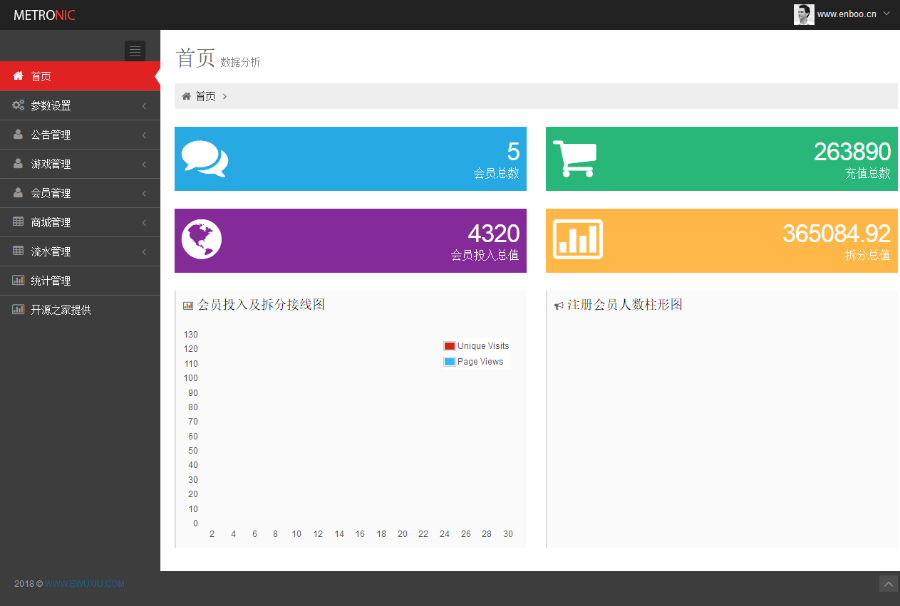Toggle the red Unique Visits legend swatch
Viewport: 900px width, 606px height.
point(449,346)
